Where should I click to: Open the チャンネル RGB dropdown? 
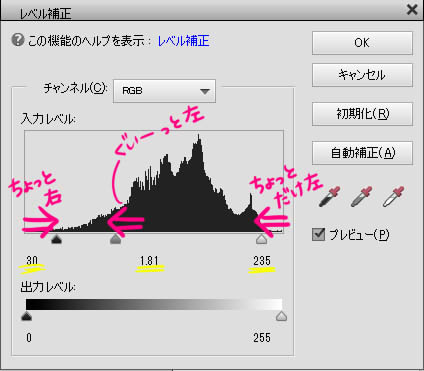coord(164,91)
